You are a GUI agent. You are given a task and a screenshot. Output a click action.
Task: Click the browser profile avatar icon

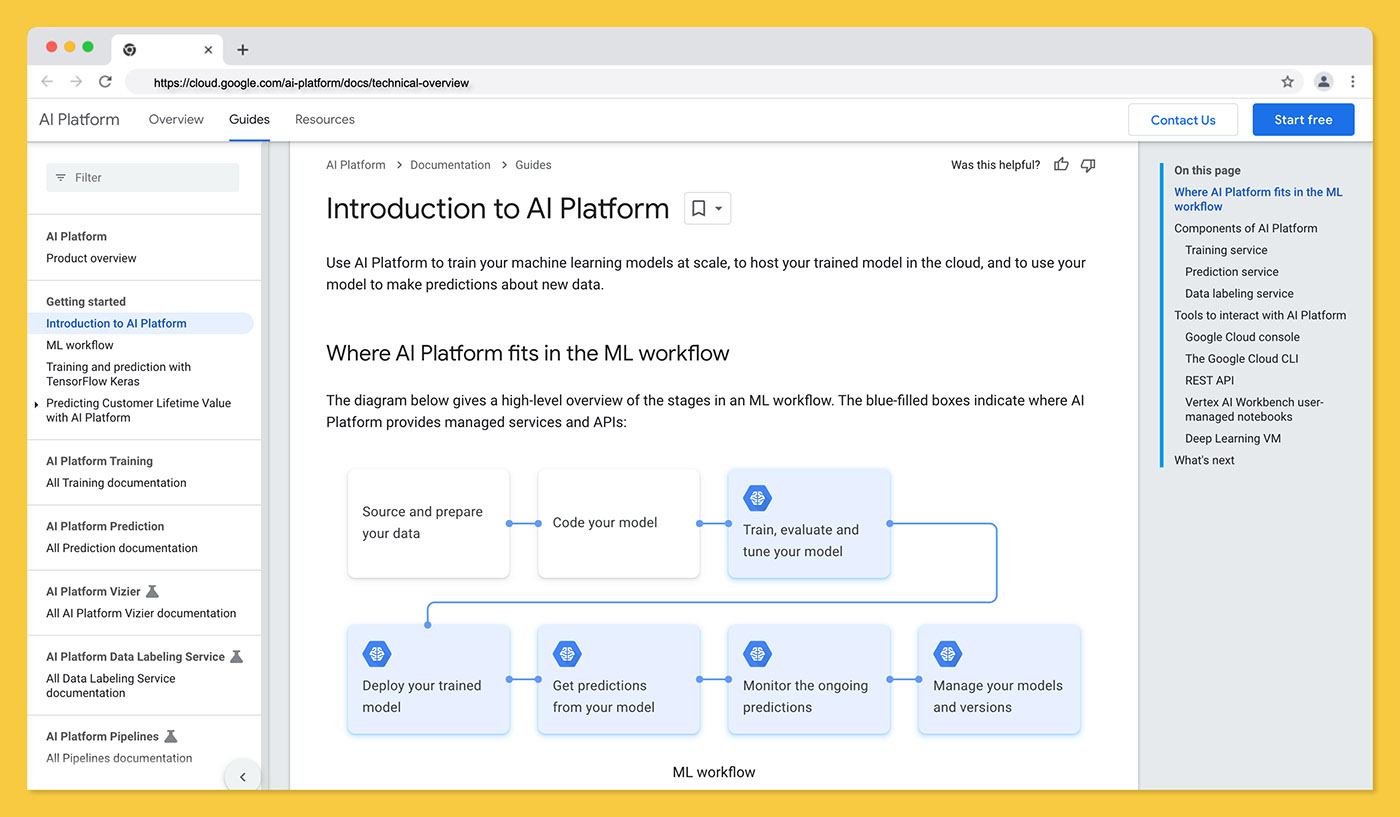[x=1323, y=82]
